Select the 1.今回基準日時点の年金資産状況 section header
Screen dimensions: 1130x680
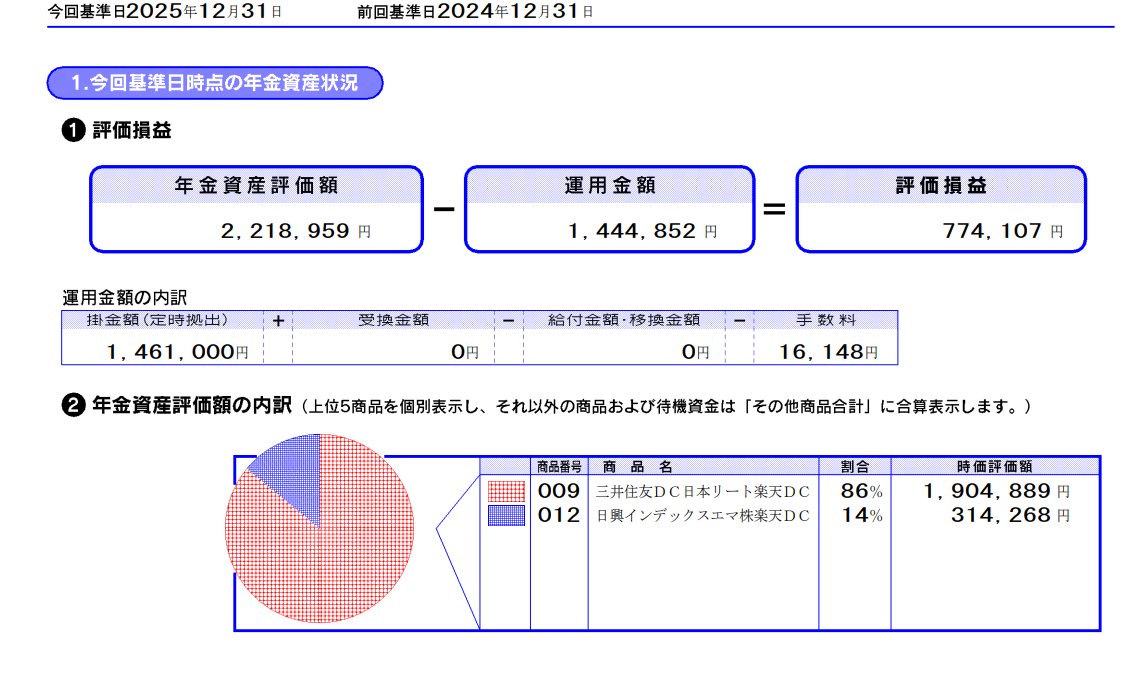point(215,83)
